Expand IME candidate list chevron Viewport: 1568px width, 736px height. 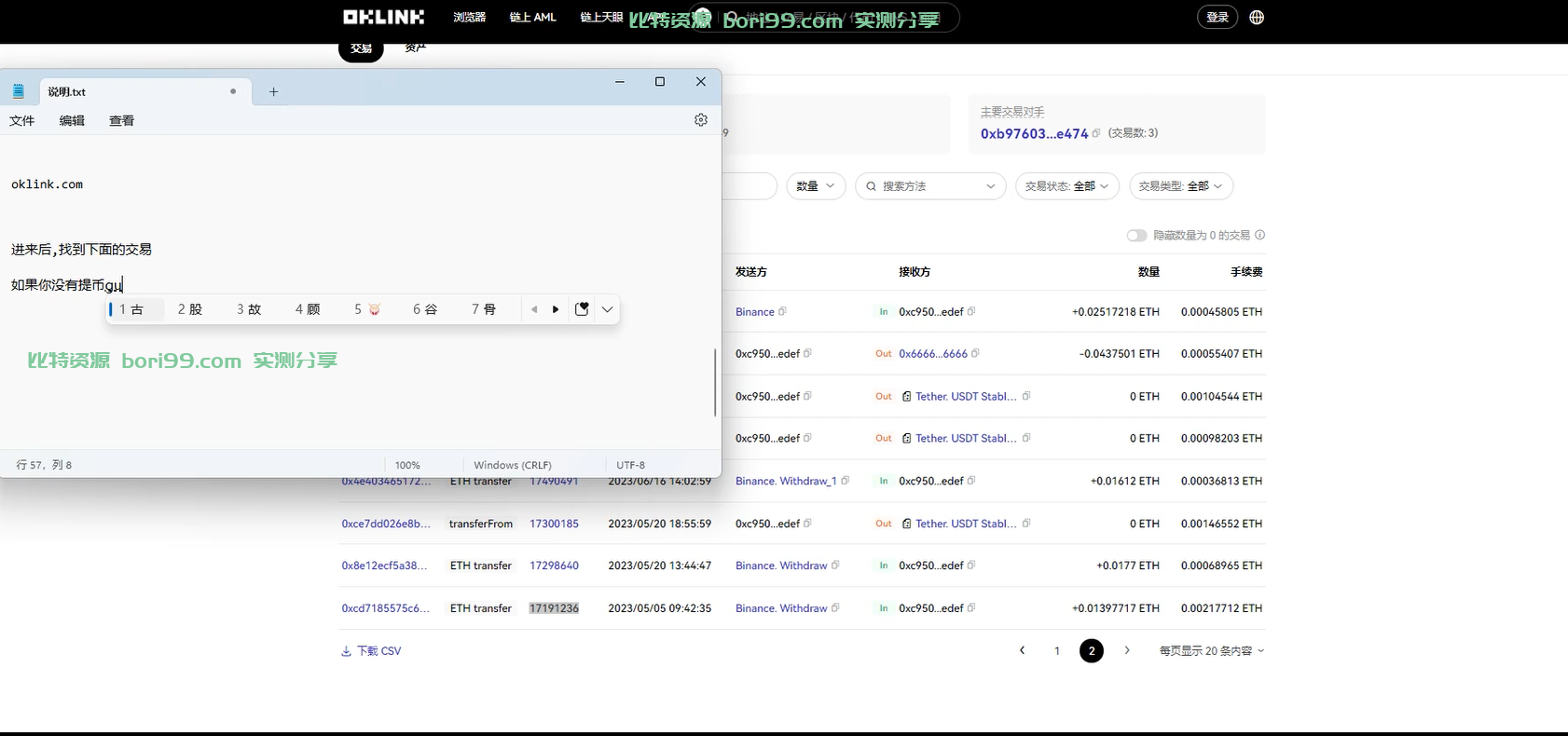point(607,309)
